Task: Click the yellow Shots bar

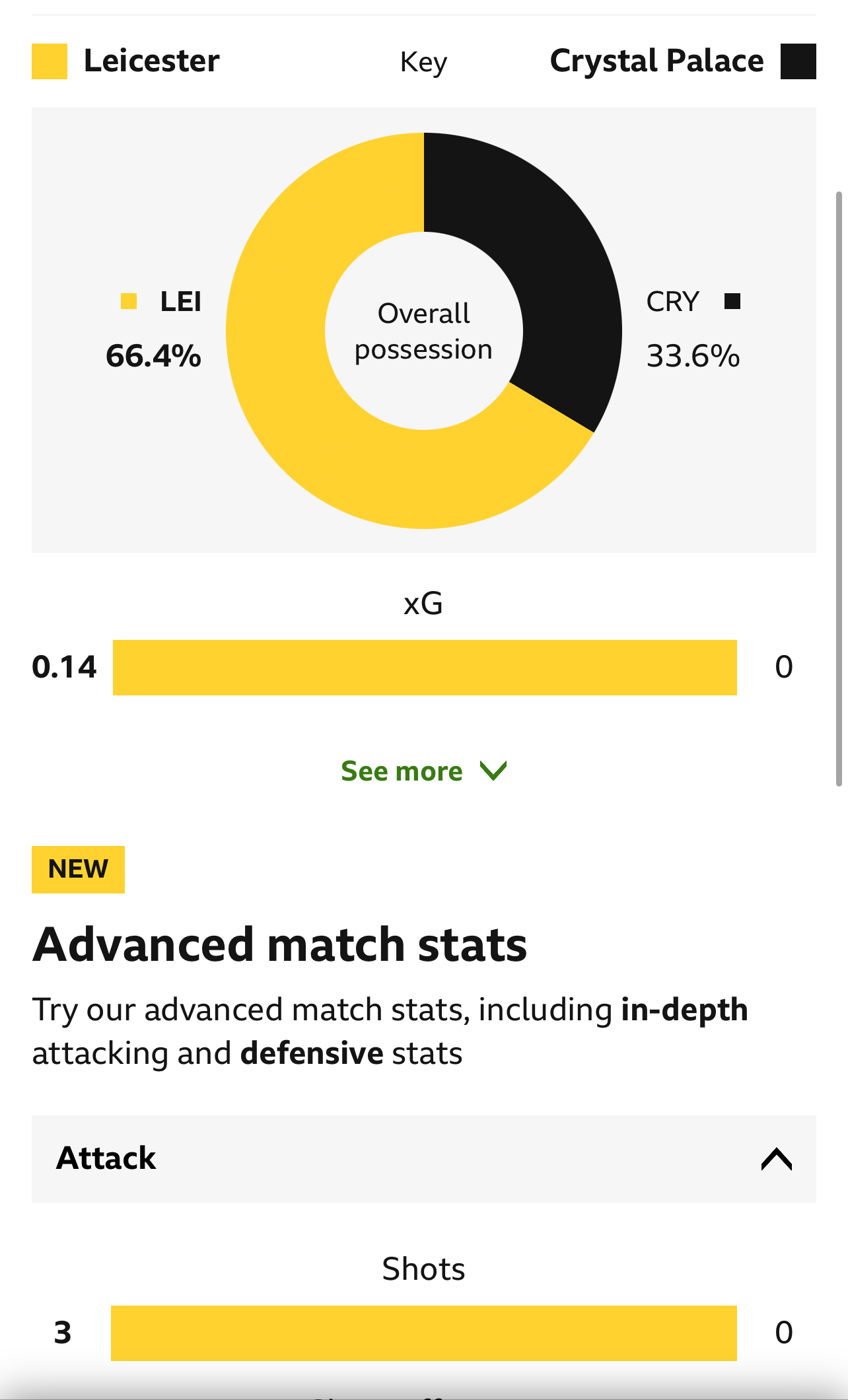Action: [424, 1333]
